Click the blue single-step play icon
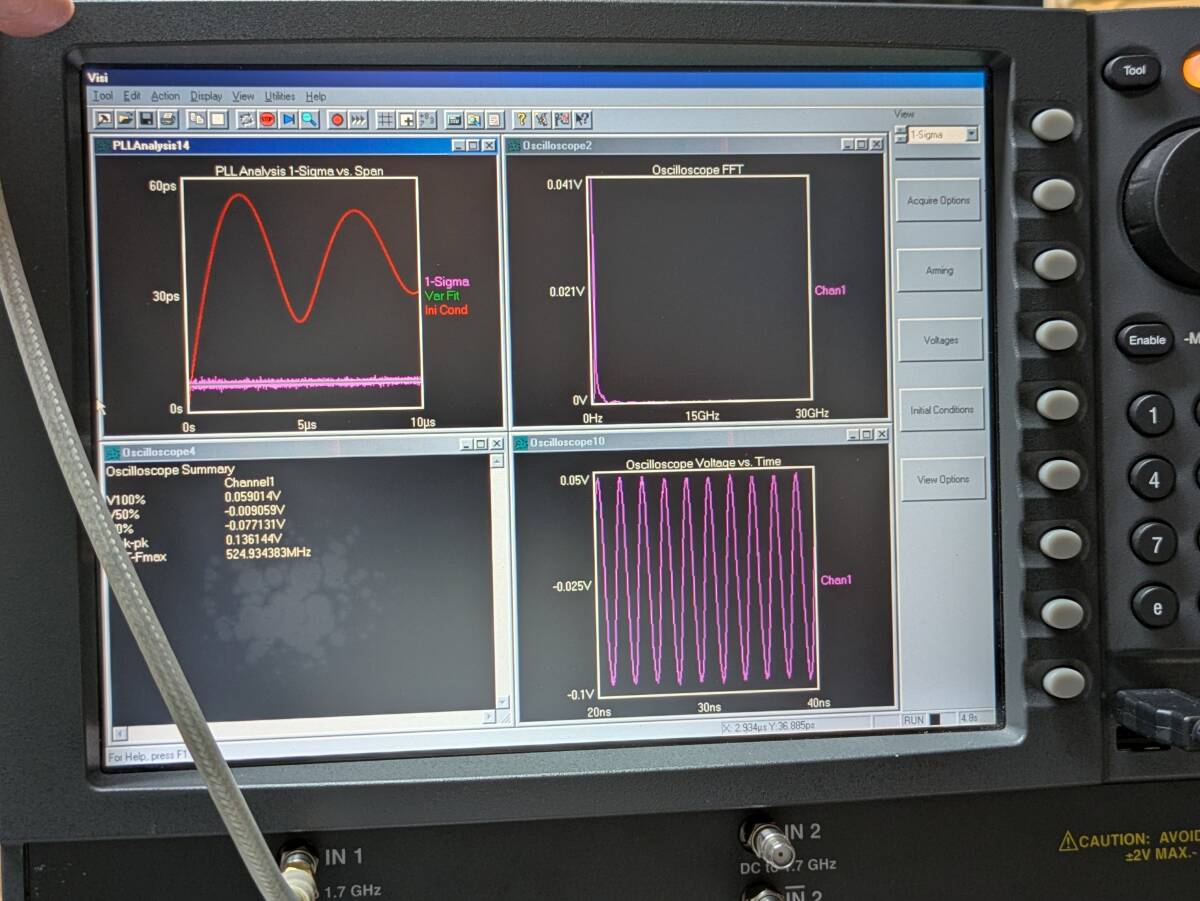The image size is (1200, 901). (x=289, y=120)
